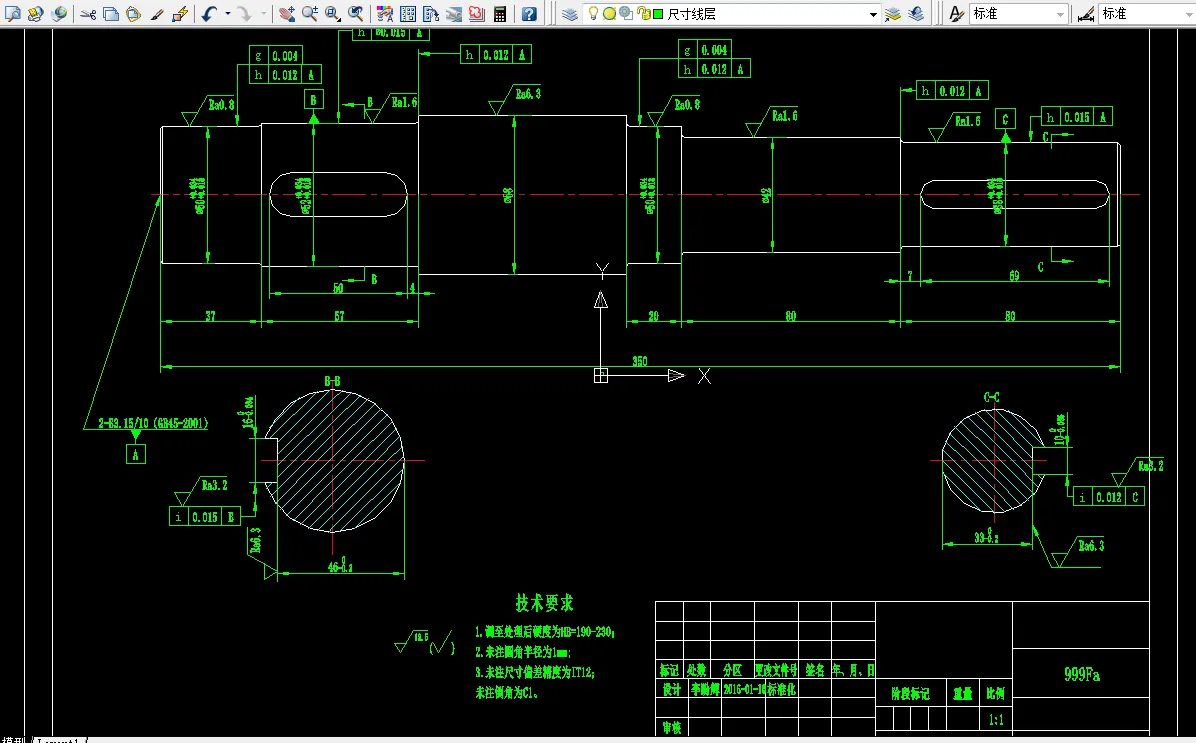Select the 69 keyway length dimension
The height and width of the screenshot is (743, 1196).
pyautogui.click(x=1014, y=275)
